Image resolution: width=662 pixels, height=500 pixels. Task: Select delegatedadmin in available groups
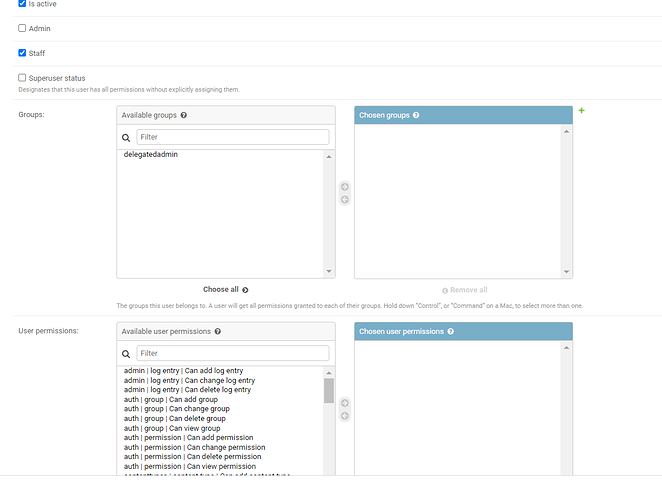click(151, 155)
